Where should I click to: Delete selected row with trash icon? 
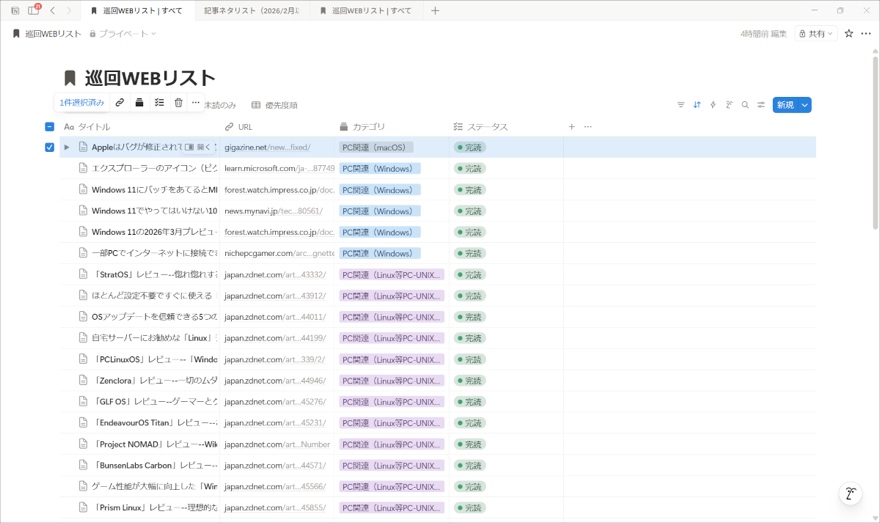pyautogui.click(x=178, y=103)
